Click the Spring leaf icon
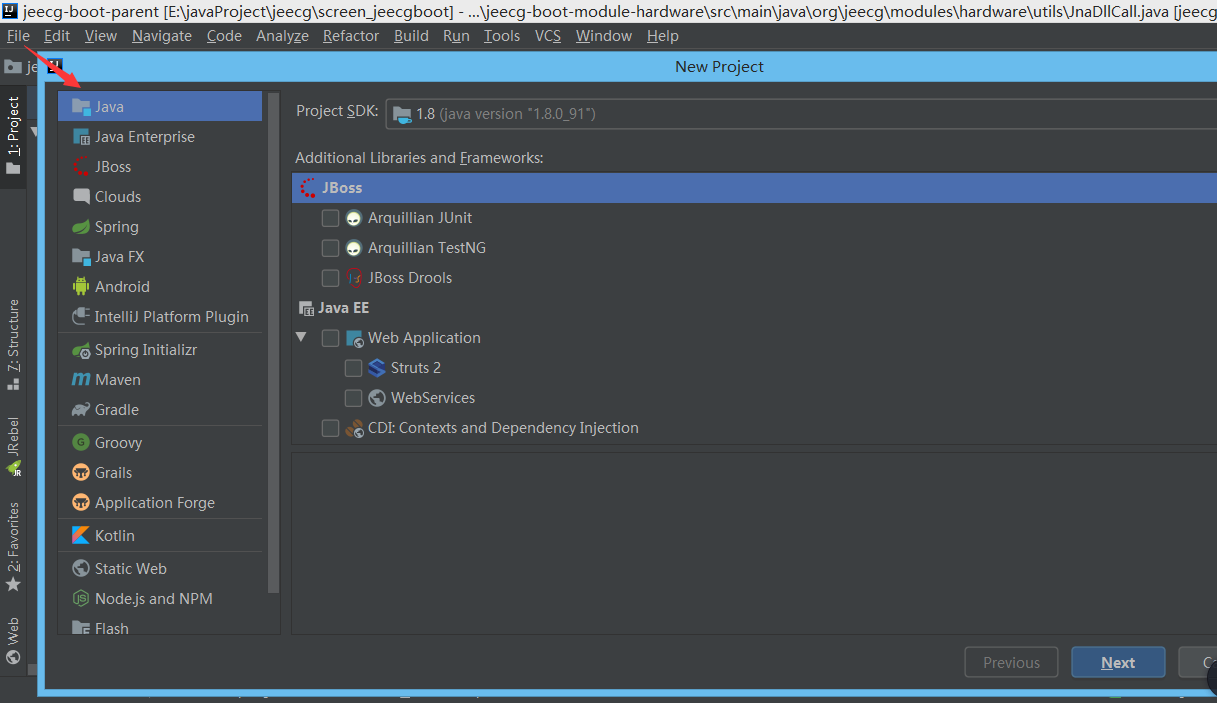The width and height of the screenshot is (1217, 703). [81, 226]
